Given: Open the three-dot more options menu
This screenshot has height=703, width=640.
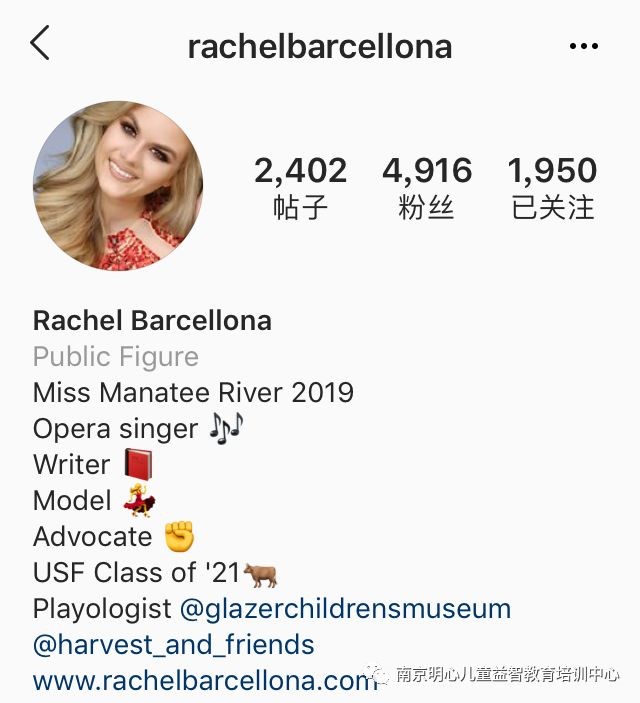Looking at the screenshot, I should [583, 46].
